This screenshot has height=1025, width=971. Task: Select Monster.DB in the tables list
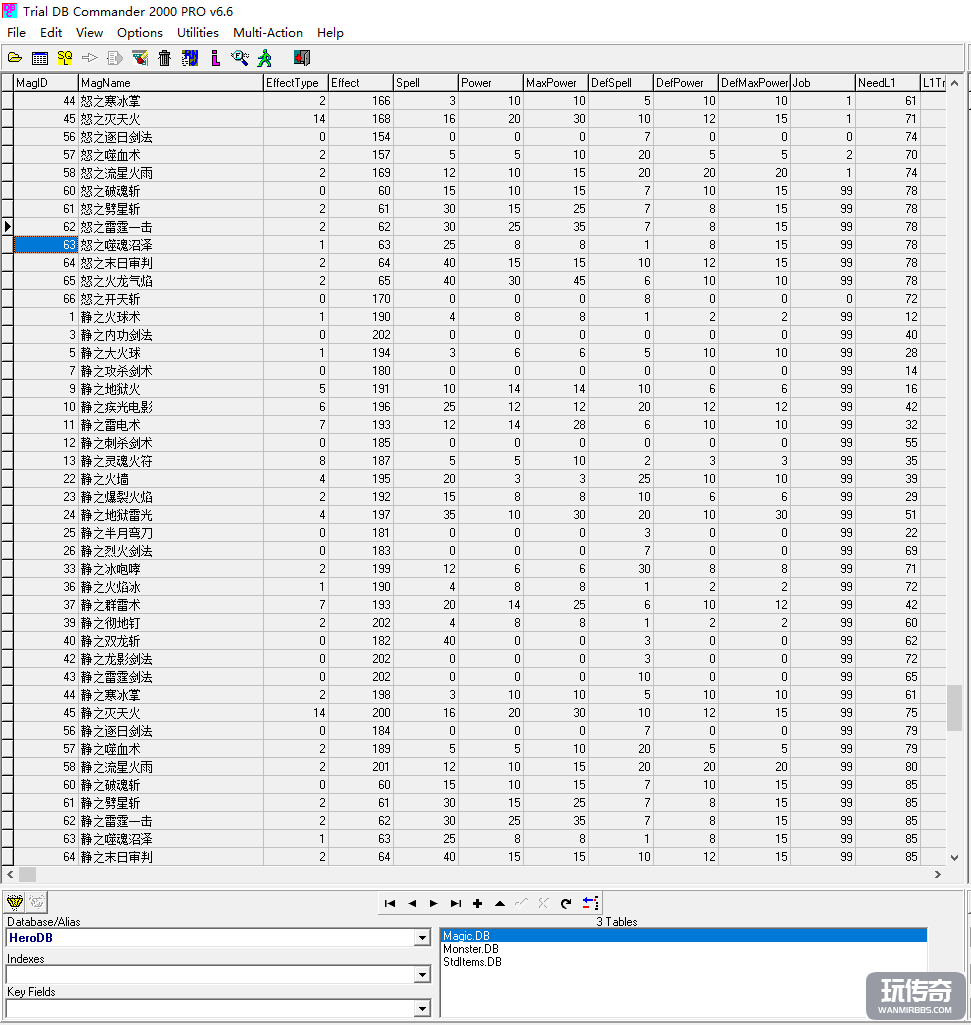[x=684, y=949]
